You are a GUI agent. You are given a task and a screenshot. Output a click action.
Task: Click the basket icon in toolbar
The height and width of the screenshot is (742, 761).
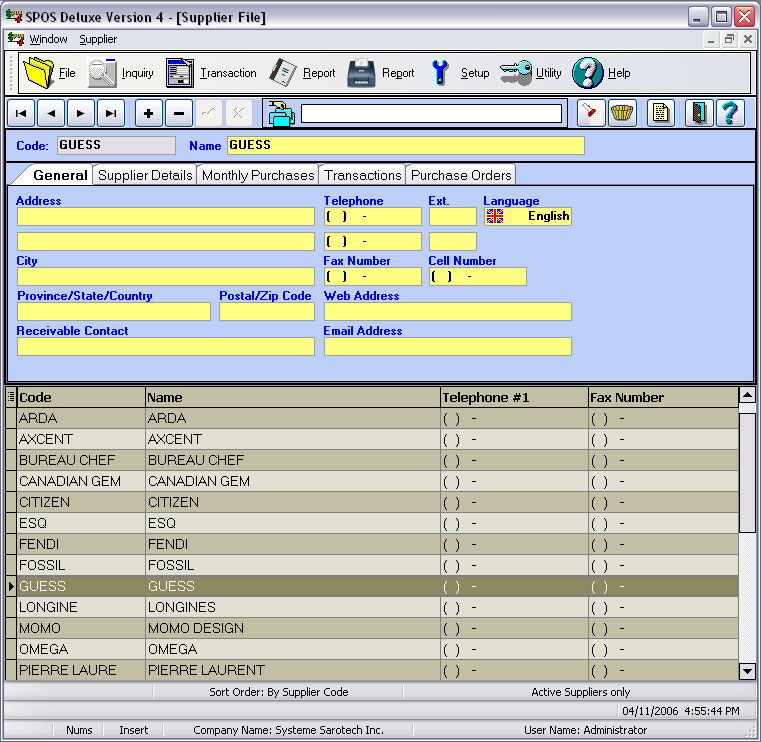pos(622,114)
